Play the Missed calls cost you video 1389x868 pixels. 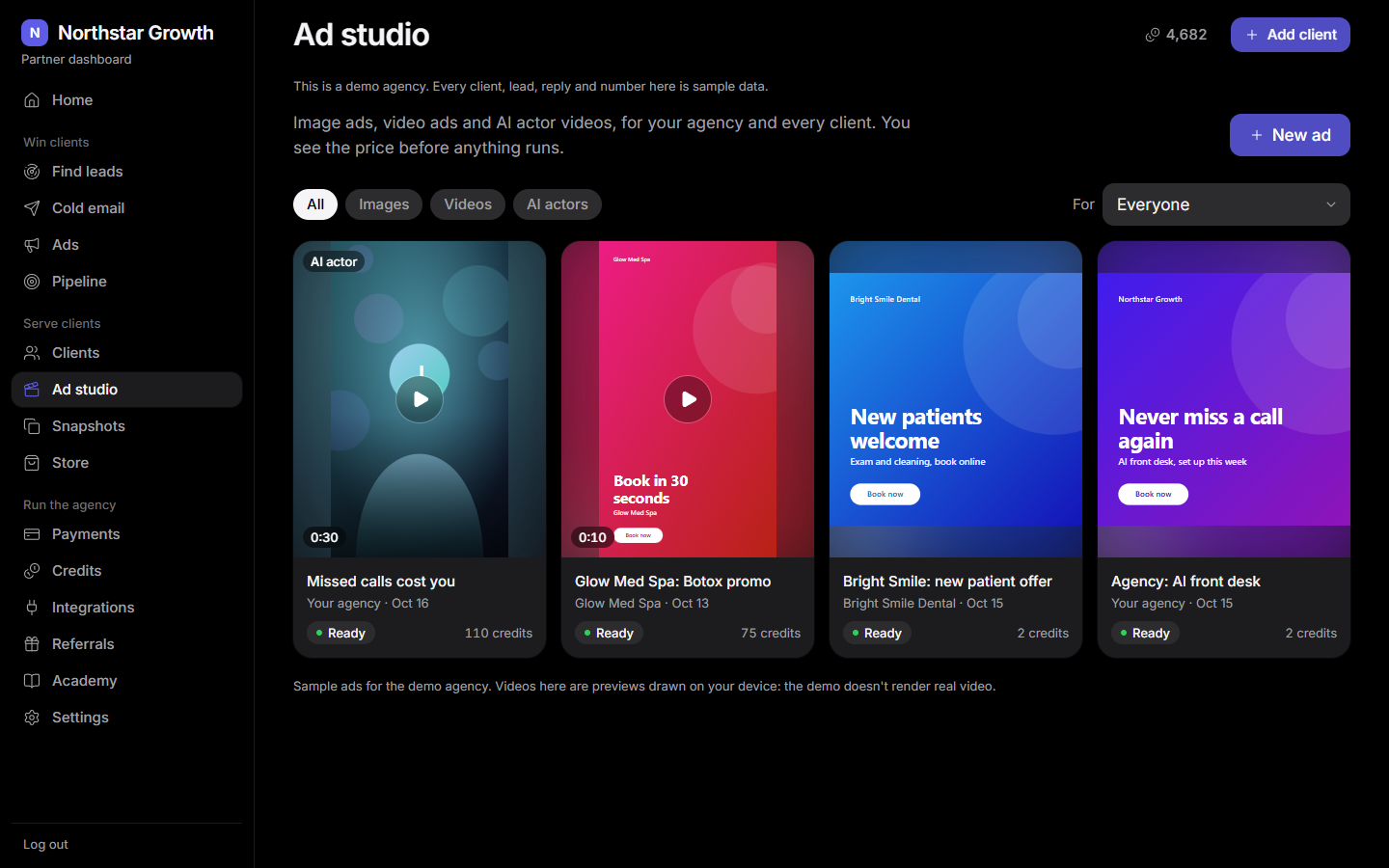coord(420,399)
